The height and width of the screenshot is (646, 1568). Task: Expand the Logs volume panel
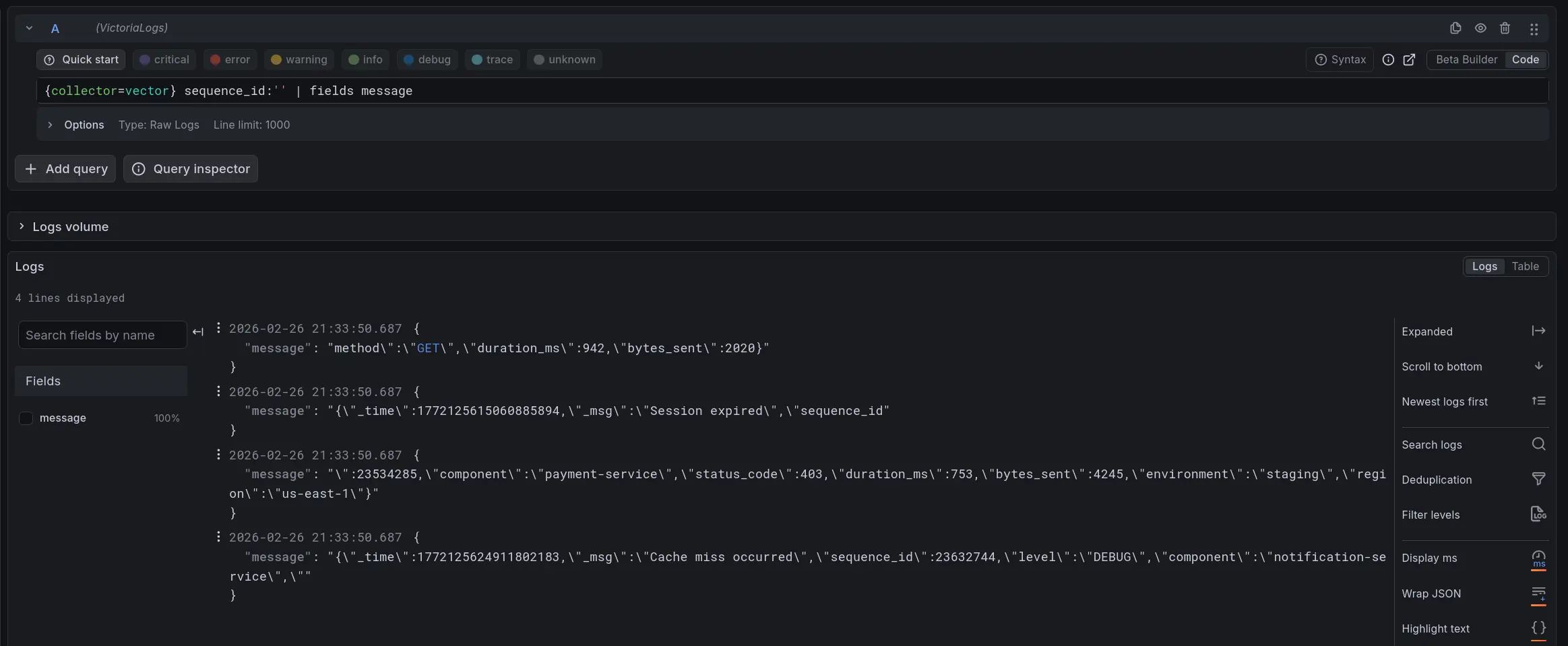coord(22,226)
